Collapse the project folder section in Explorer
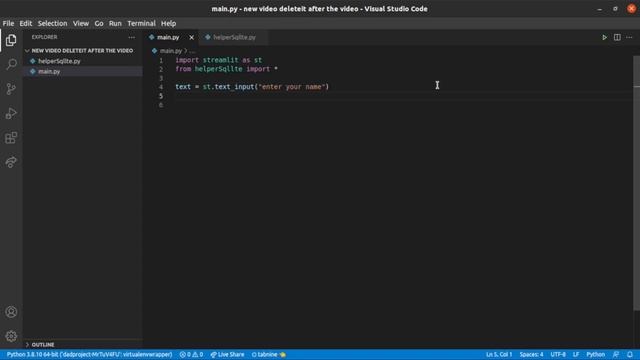 pos(82,51)
